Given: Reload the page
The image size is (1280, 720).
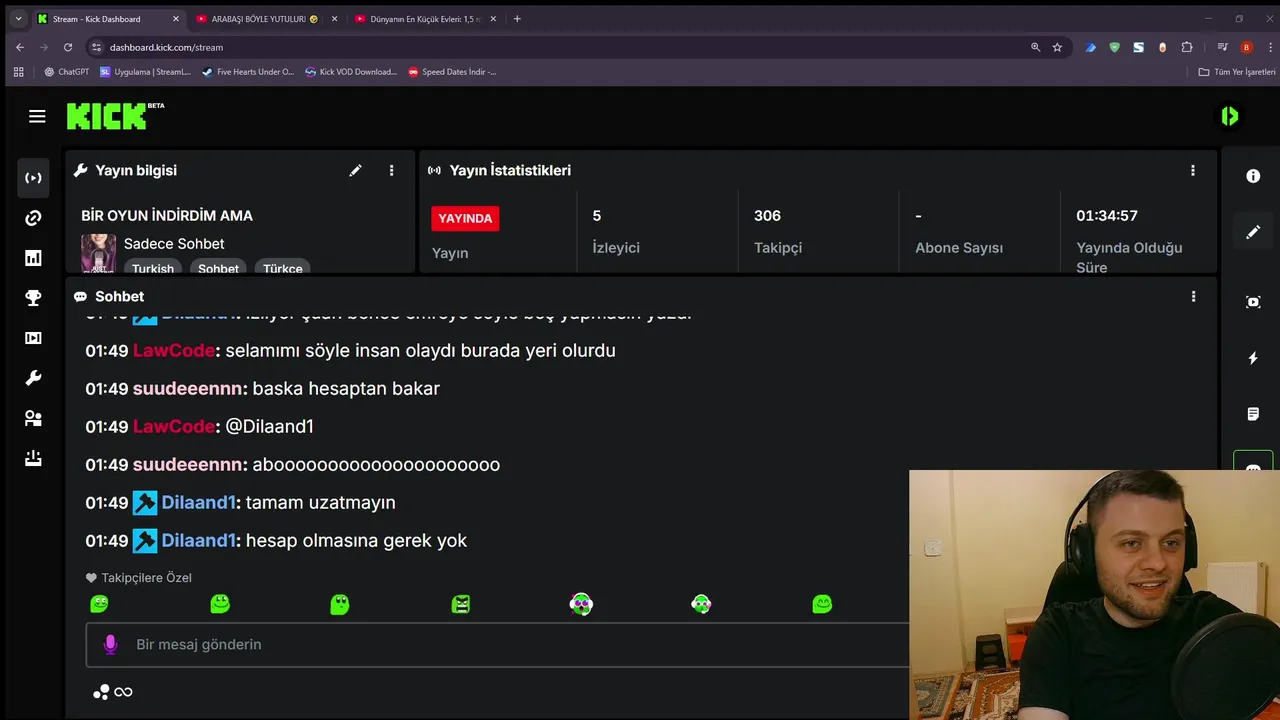Looking at the screenshot, I should coord(68,47).
